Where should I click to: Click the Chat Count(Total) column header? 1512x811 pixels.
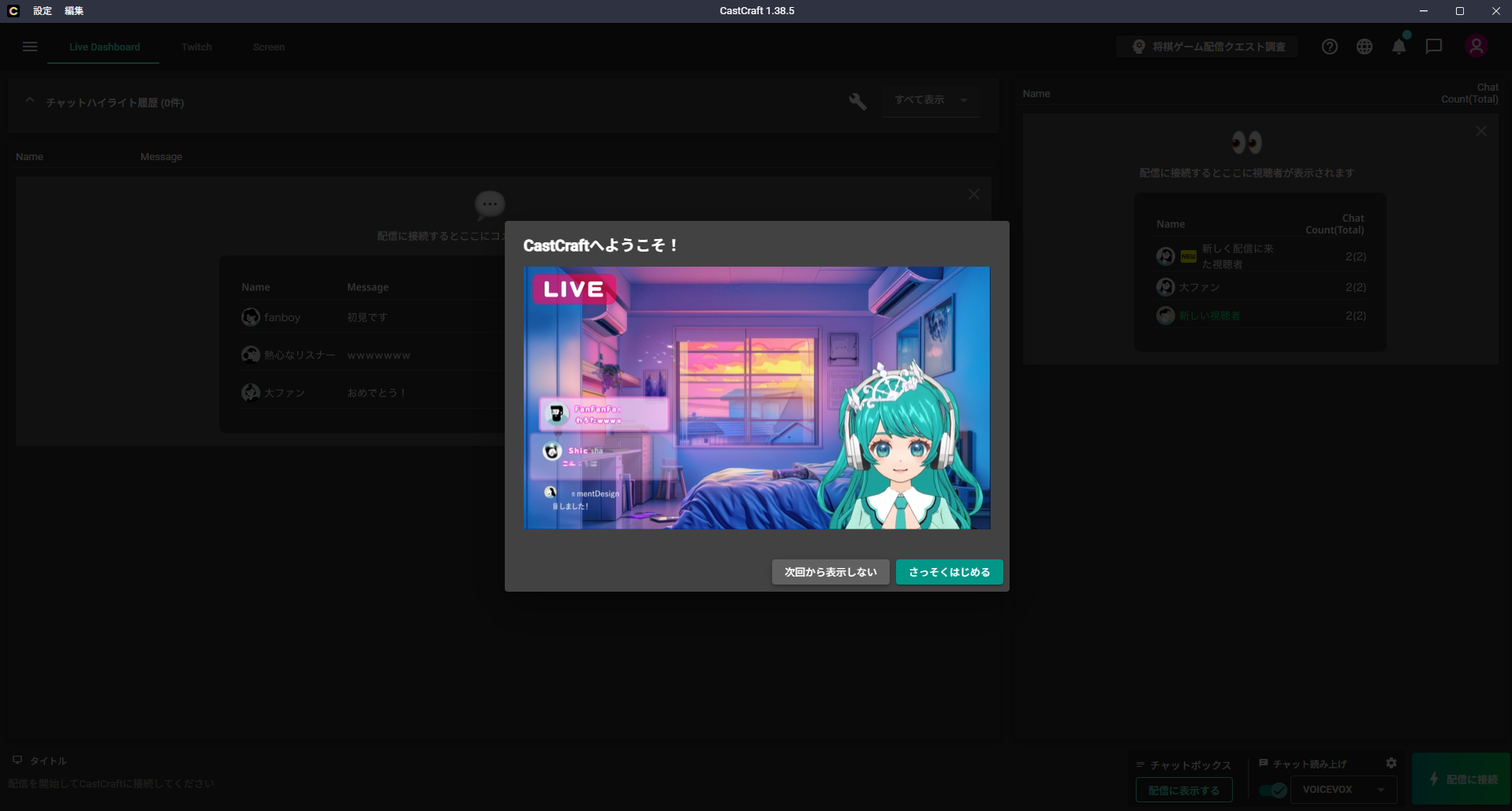(1469, 93)
